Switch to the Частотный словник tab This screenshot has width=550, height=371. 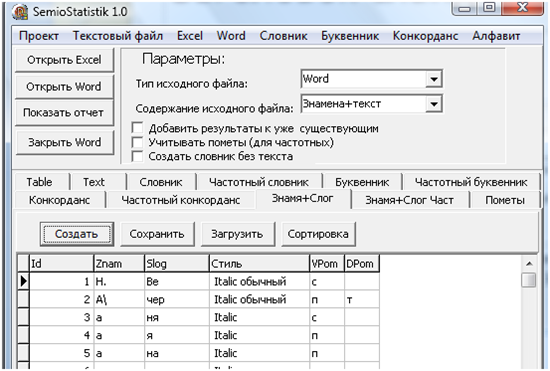259,182
